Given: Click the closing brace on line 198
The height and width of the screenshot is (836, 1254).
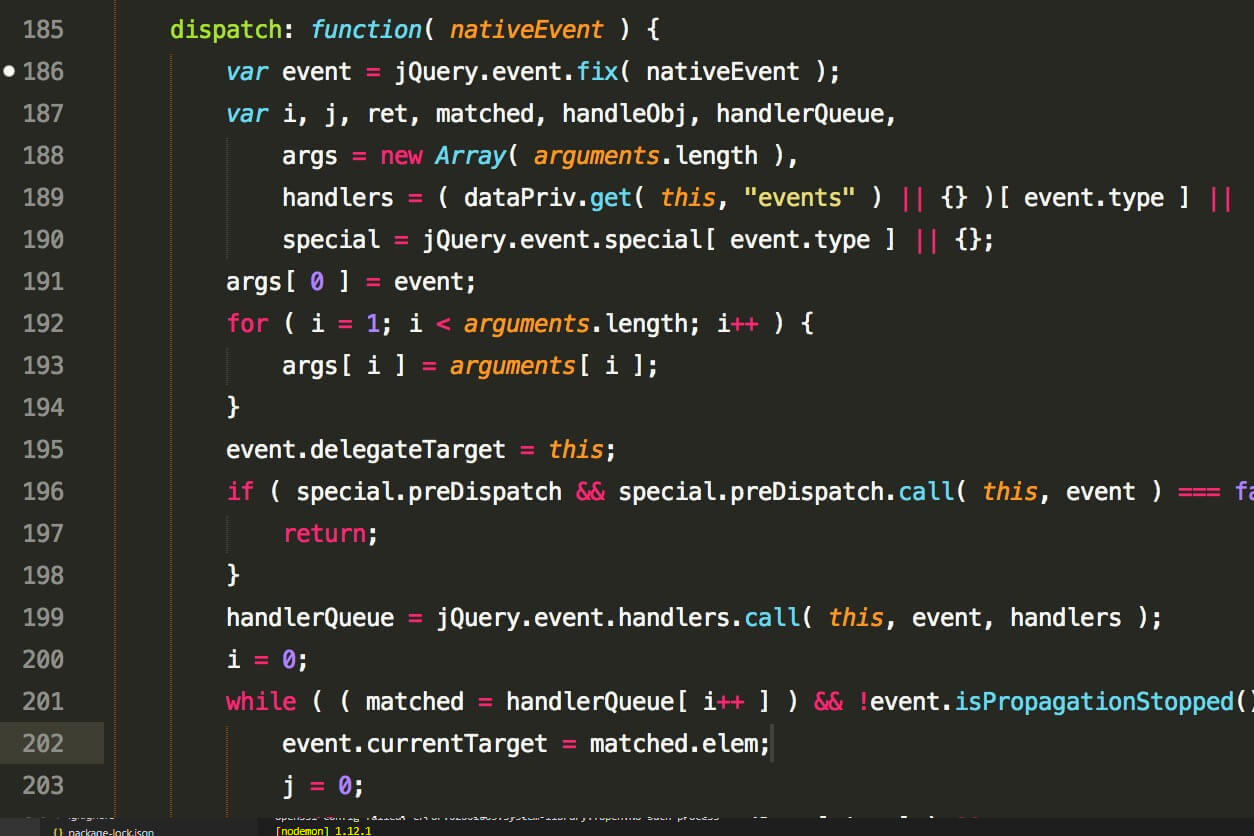Looking at the screenshot, I should click(x=233, y=576).
